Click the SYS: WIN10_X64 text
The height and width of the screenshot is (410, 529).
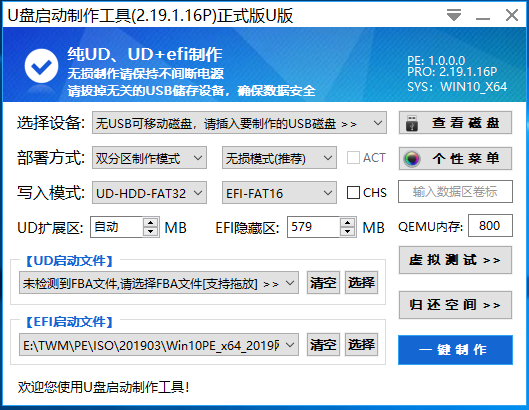point(457,87)
